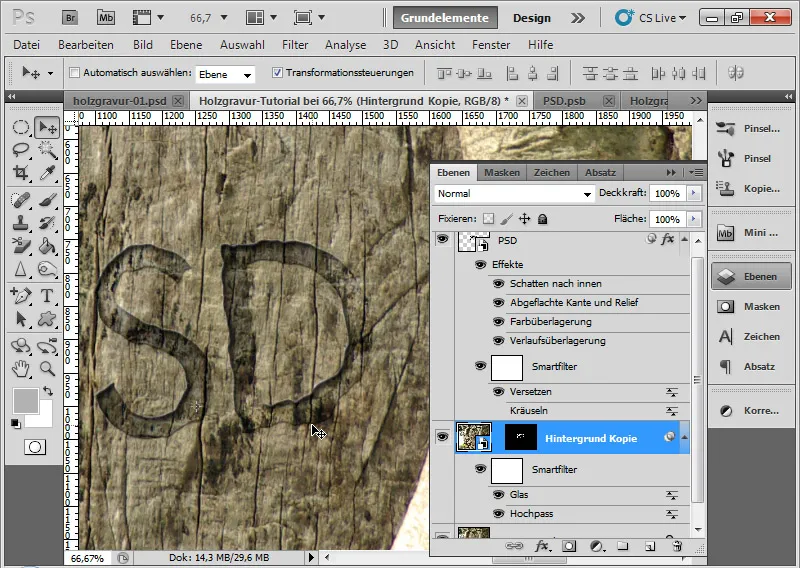Open the Filter menu
The height and width of the screenshot is (568, 800).
pyautogui.click(x=295, y=45)
